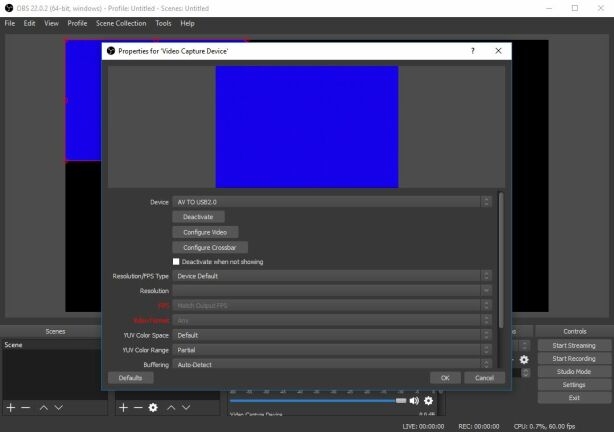
Task: Move scene up arrow in Scenes panel
Action: point(44,408)
